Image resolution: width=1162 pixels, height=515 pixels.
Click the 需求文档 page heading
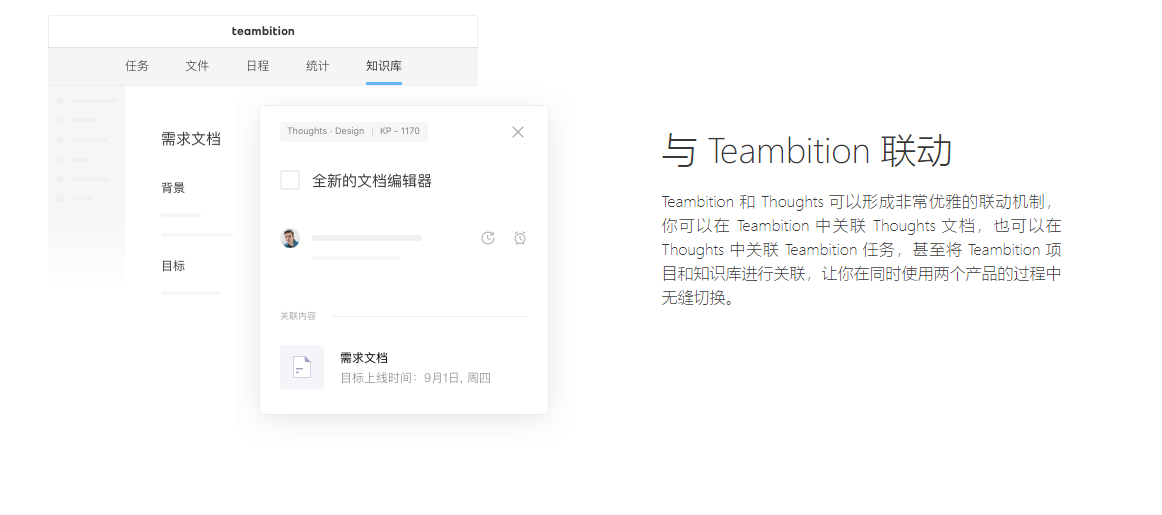pos(190,139)
